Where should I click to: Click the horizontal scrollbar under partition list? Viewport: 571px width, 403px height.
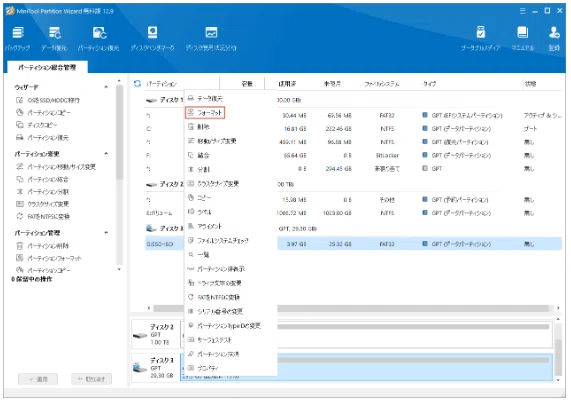[x=353, y=308]
